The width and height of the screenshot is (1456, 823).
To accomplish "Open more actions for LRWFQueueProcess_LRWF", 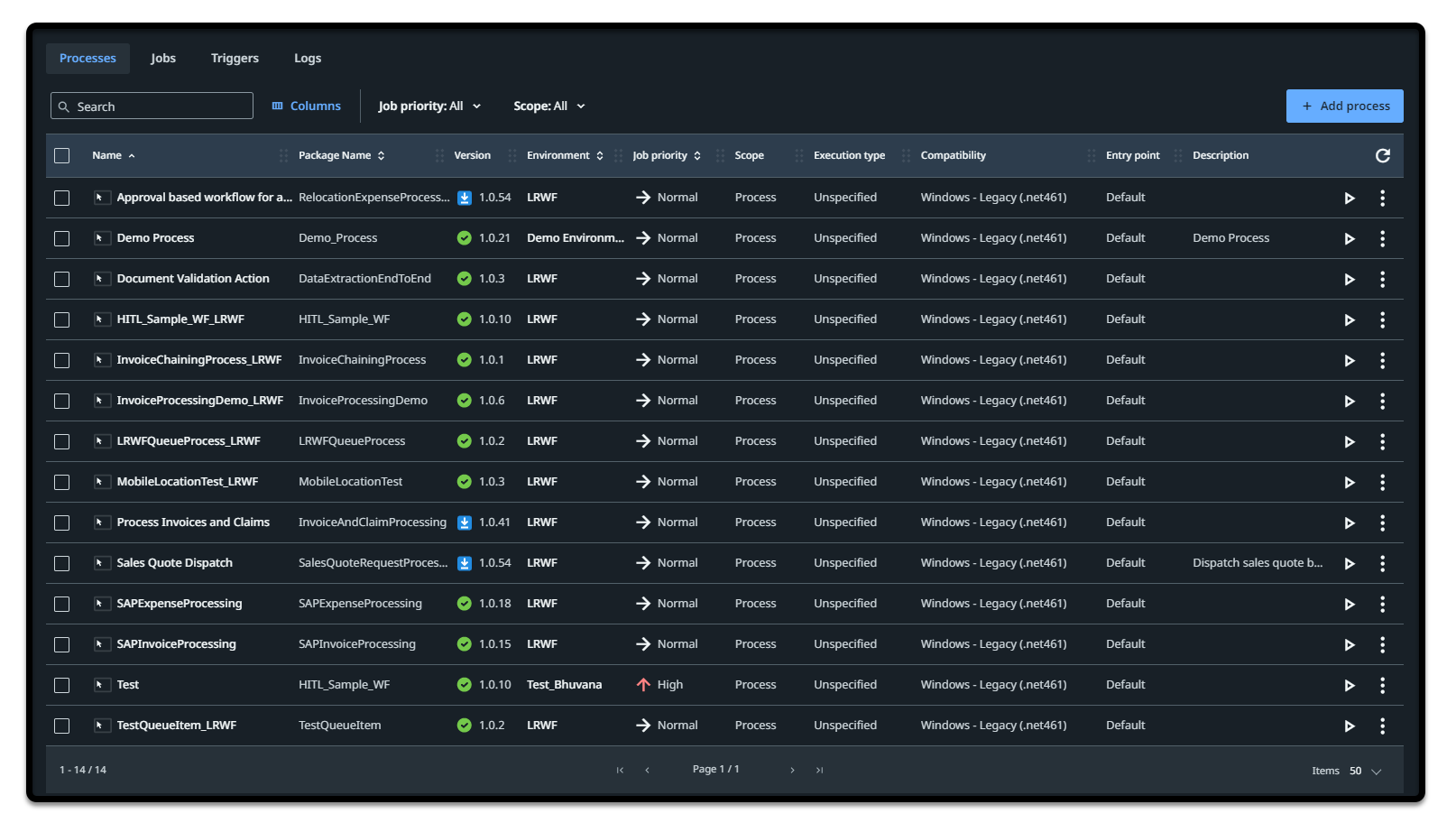I will 1382,442.
